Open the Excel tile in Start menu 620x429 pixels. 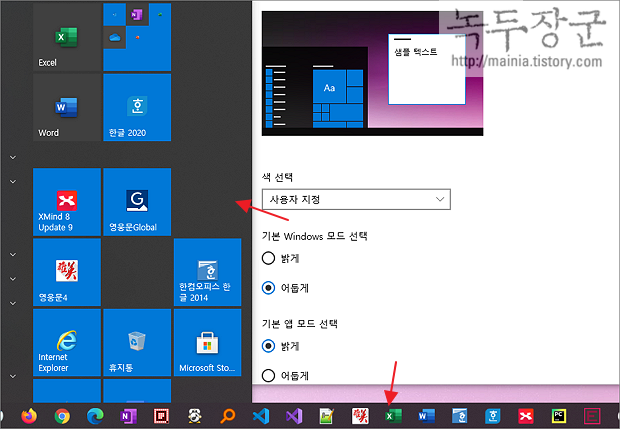pyautogui.click(x=67, y=37)
